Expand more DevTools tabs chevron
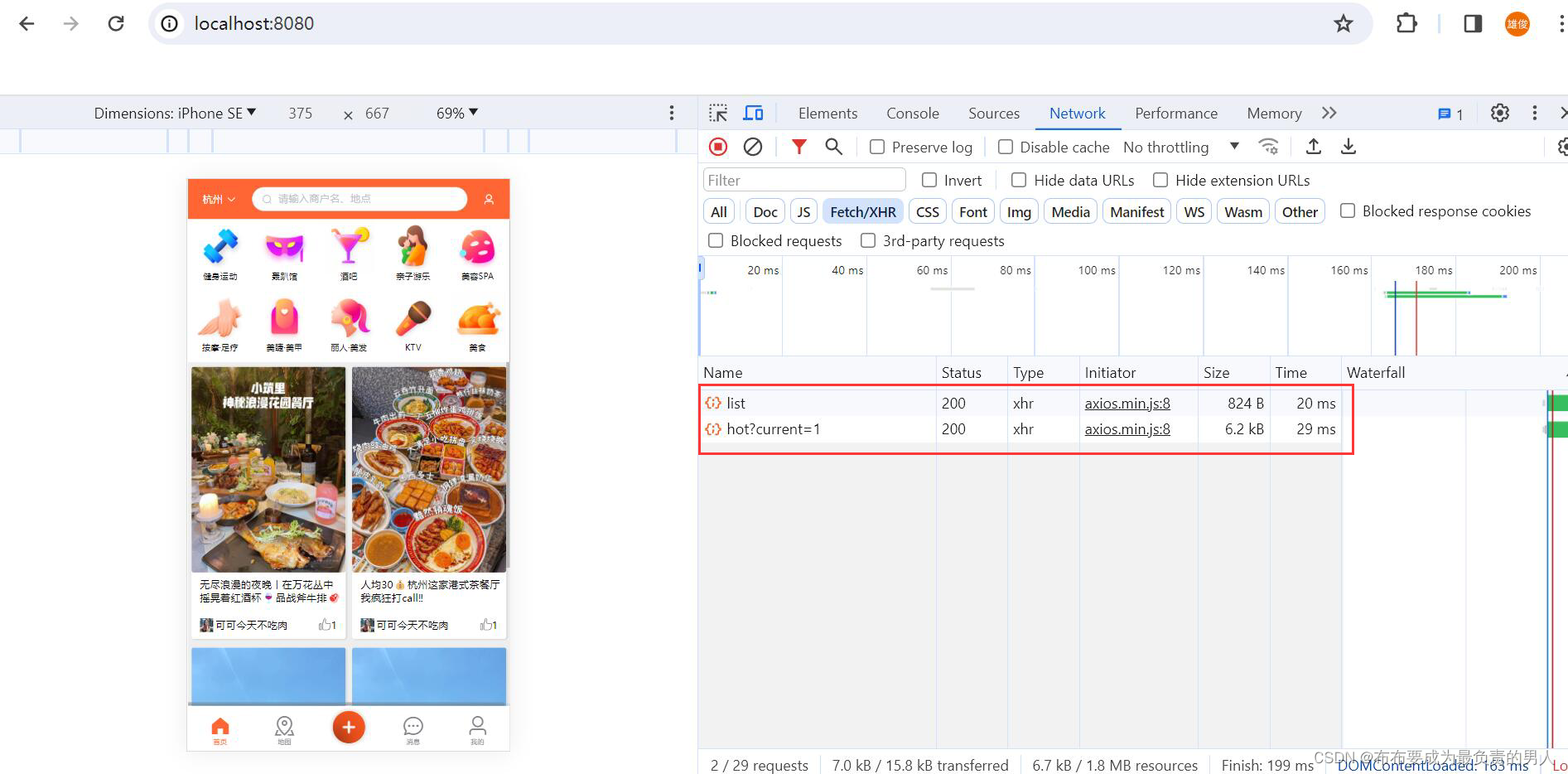This screenshot has height=774, width=1568. click(1329, 113)
